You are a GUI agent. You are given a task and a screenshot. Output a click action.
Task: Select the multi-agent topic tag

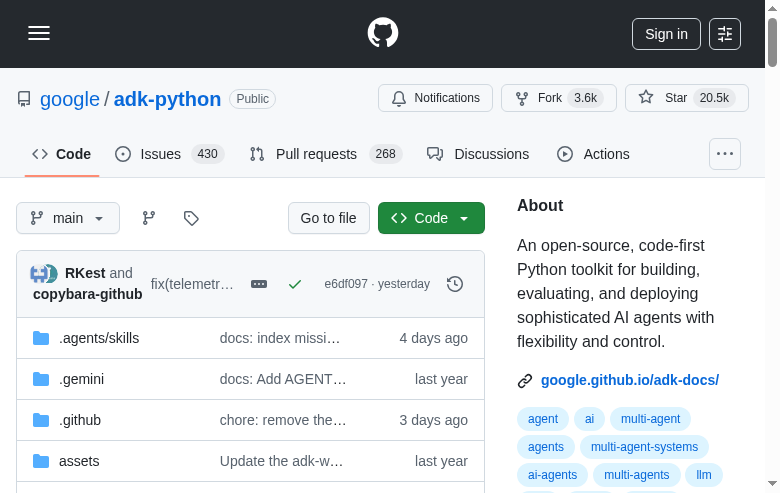click(650, 419)
